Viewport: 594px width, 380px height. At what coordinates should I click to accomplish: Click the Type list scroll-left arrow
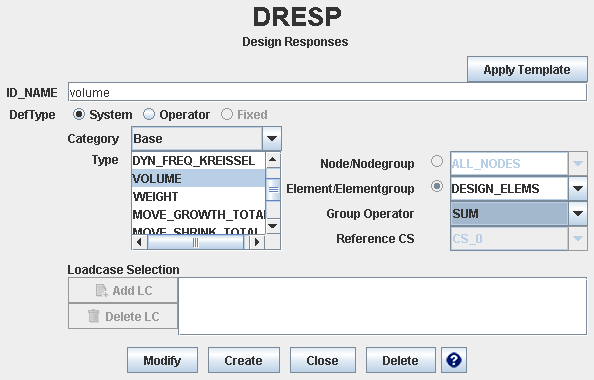(x=139, y=242)
